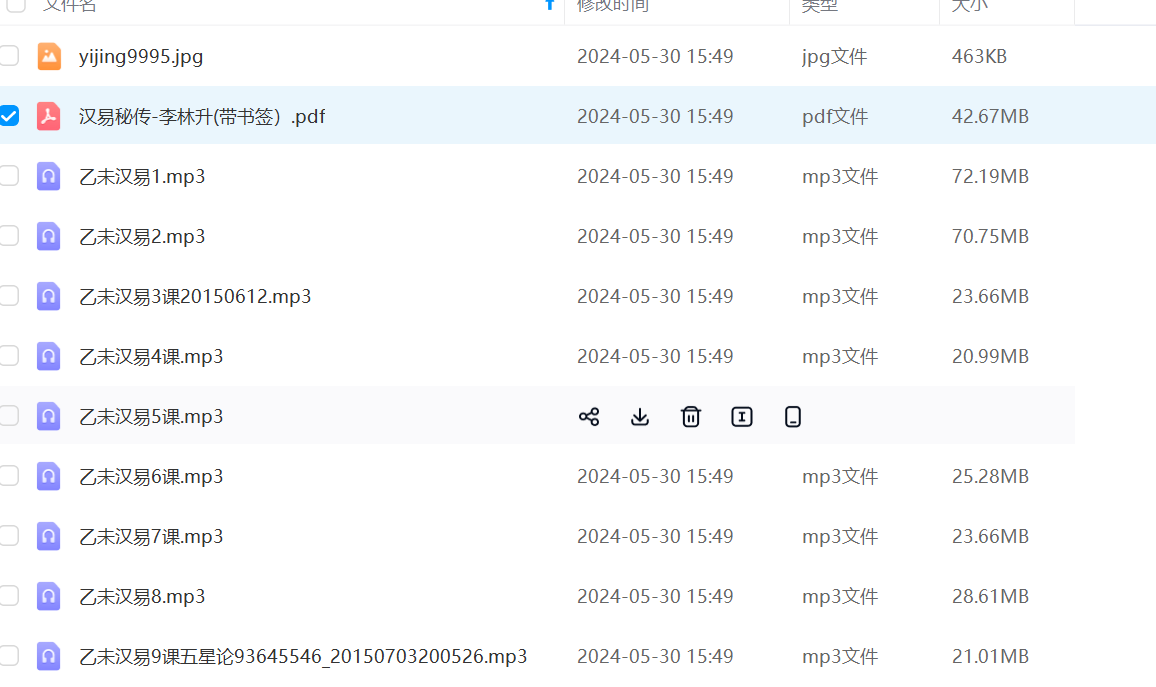
Task: Open the file 乙未汉易3课20150612.mp3
Action: [195, 297]
